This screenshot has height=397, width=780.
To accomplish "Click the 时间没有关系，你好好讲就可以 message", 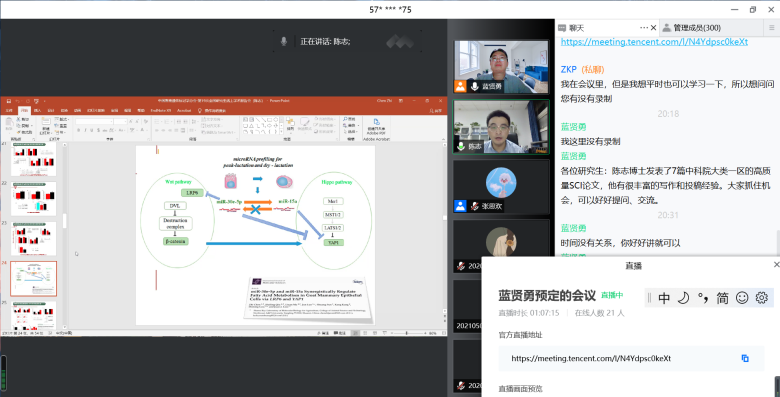I will click(620, 243).
